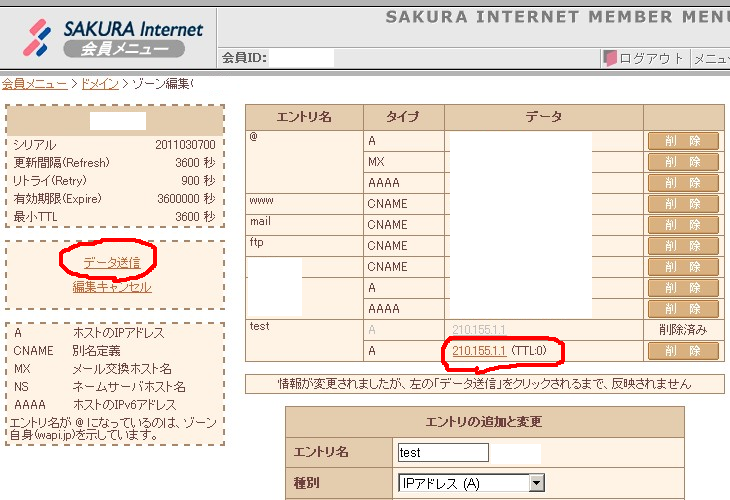Click the ログアウト link

click(x=651, y=58)
